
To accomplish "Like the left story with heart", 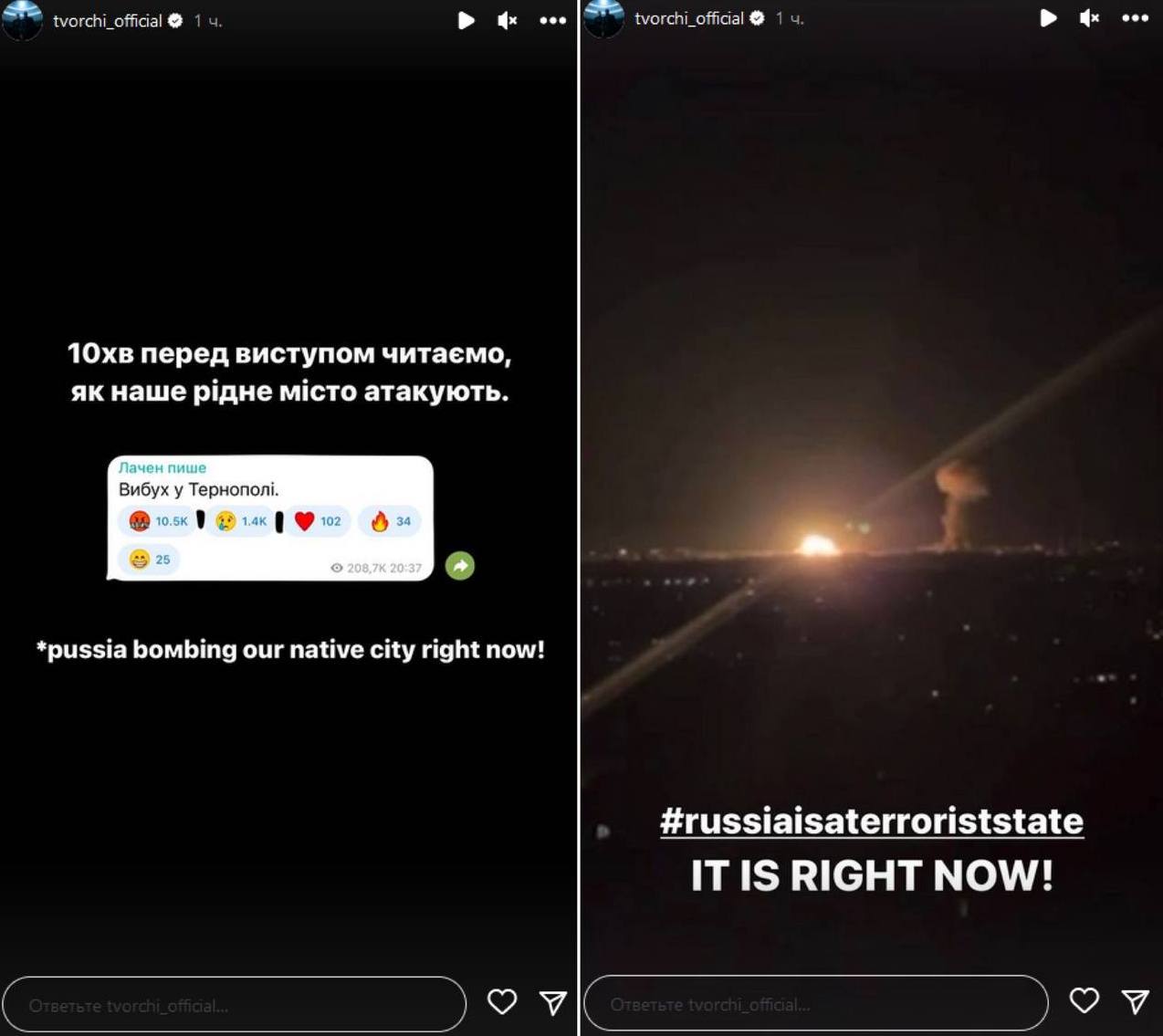I will coord(502,1001).
